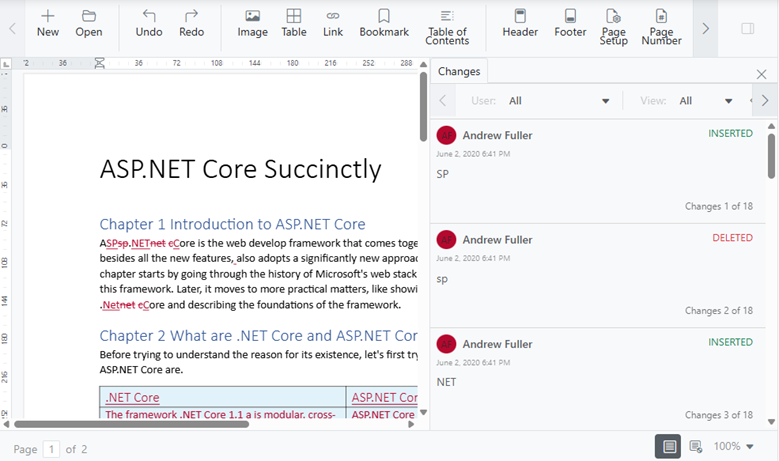779x461 pixels.
Task: Open a file with the Open button
Action: pyautogui.click(x=89, y=23)
